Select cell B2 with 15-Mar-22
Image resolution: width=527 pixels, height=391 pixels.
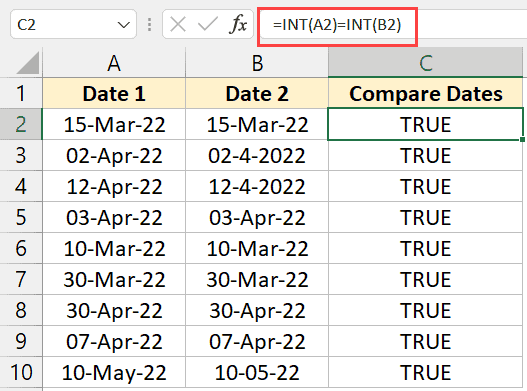point(257,124)
